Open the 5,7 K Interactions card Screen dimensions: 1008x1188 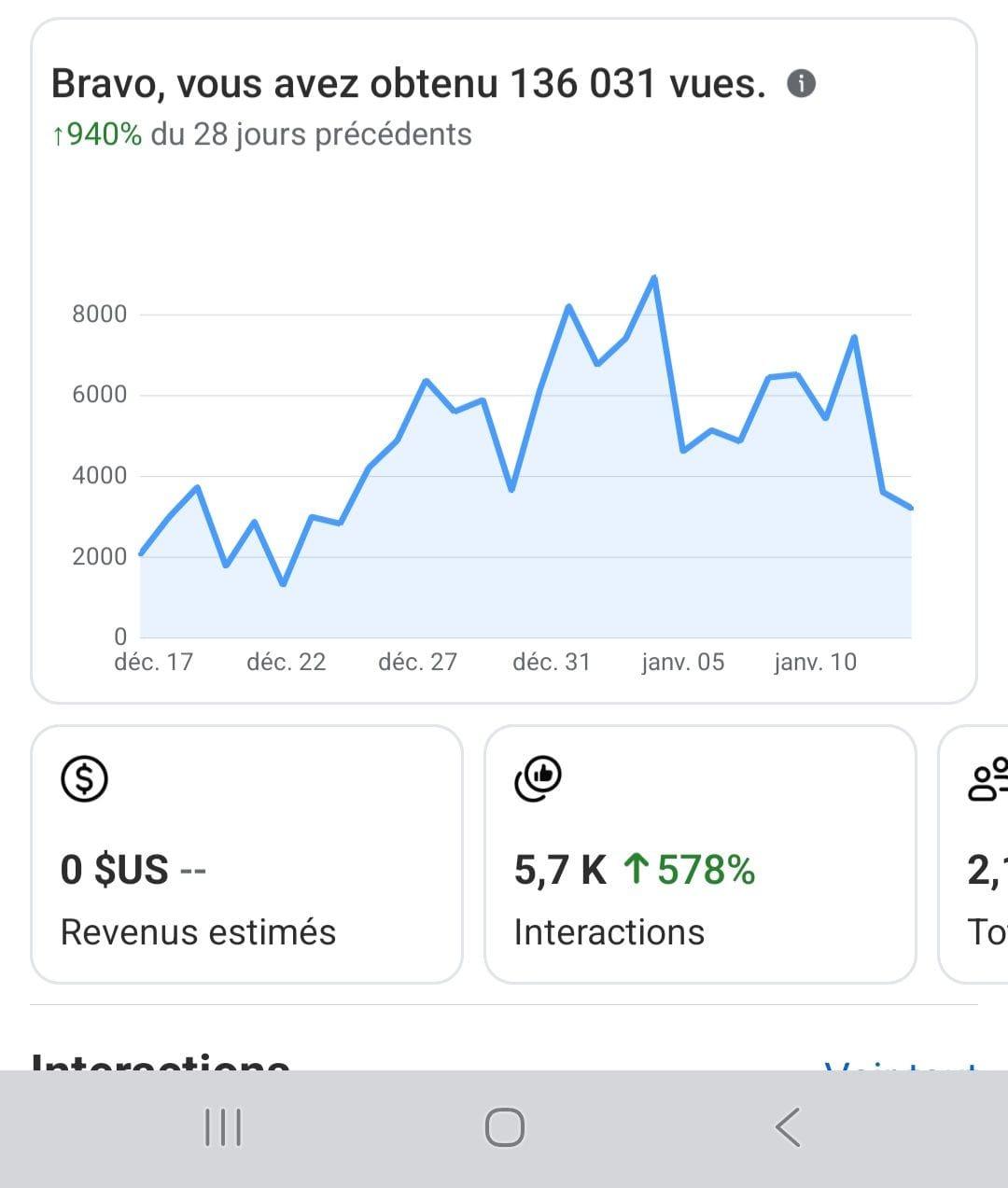click(x=700, y=854)
